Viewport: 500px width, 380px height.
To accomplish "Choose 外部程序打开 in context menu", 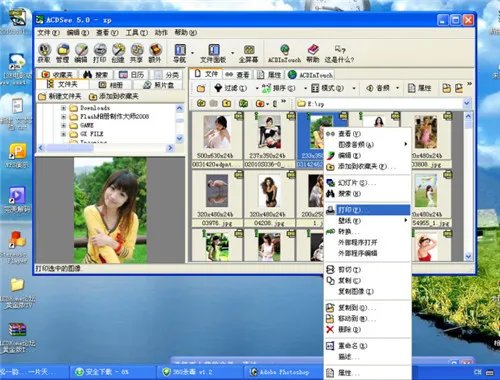I will tap(367, 242).
